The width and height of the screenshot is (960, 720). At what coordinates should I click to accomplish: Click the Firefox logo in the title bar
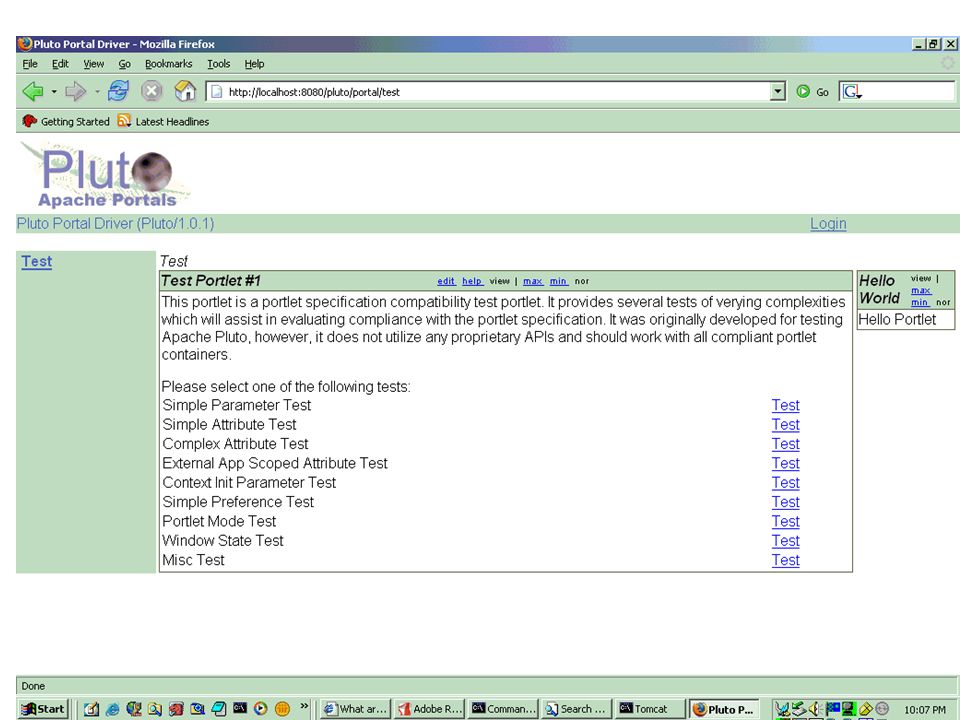pyautogui.click(x=25, y=44)
